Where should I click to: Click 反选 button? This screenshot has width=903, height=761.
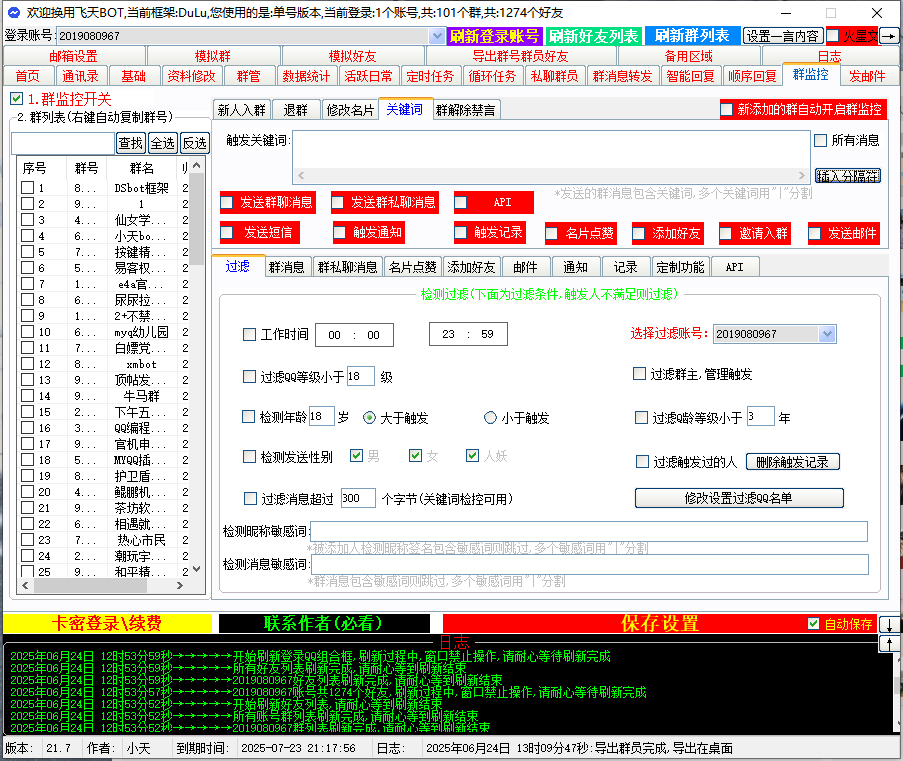pyautogui.click(x=195, y=143)
